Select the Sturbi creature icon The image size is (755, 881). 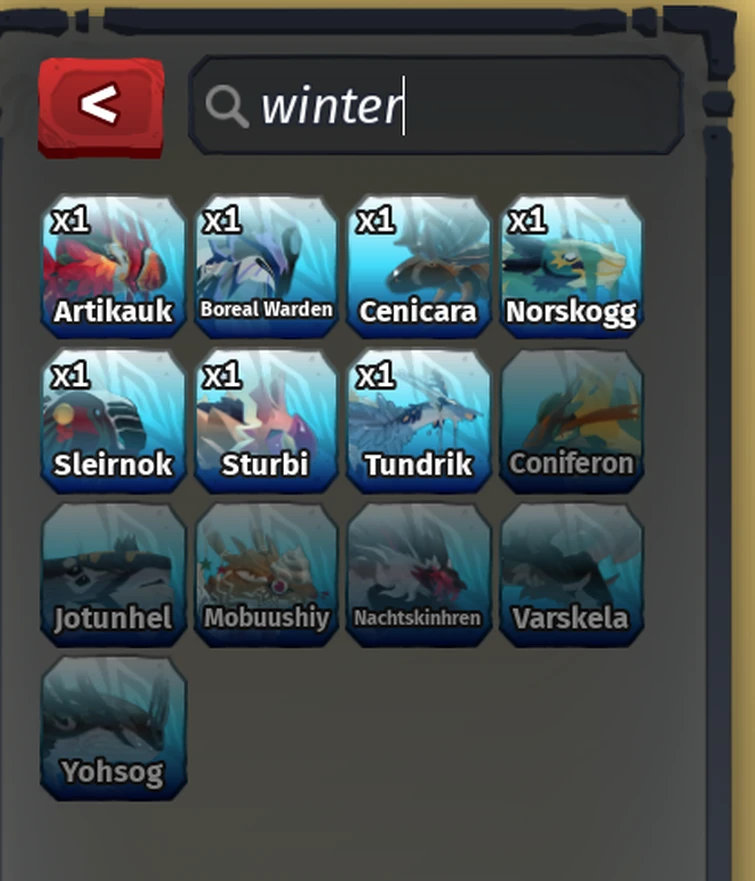(266, 420)
